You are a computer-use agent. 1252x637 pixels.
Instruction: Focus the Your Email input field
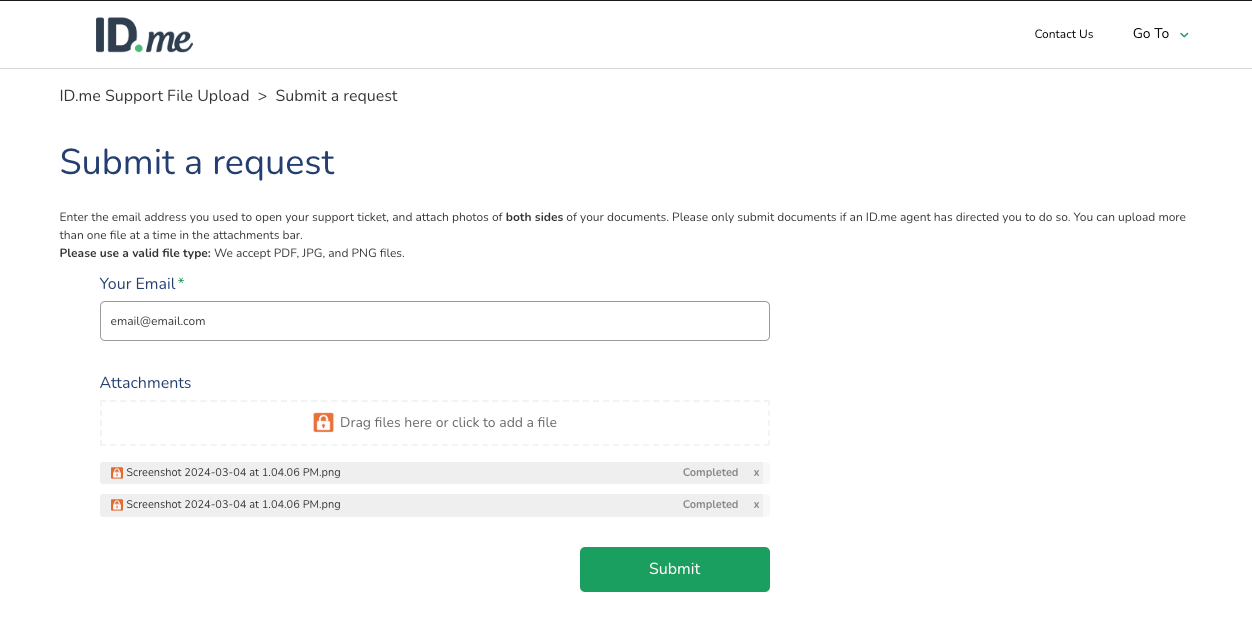434,321
